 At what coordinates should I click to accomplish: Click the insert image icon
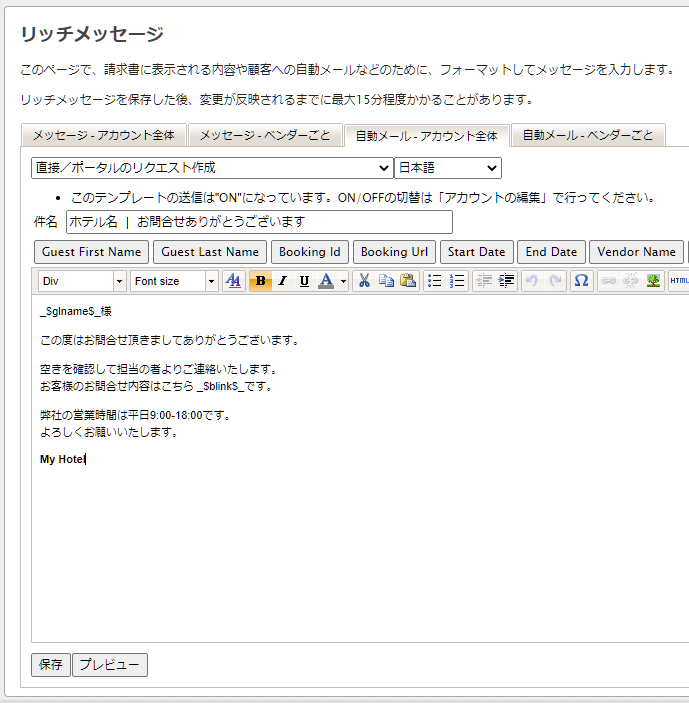[654, 281]
